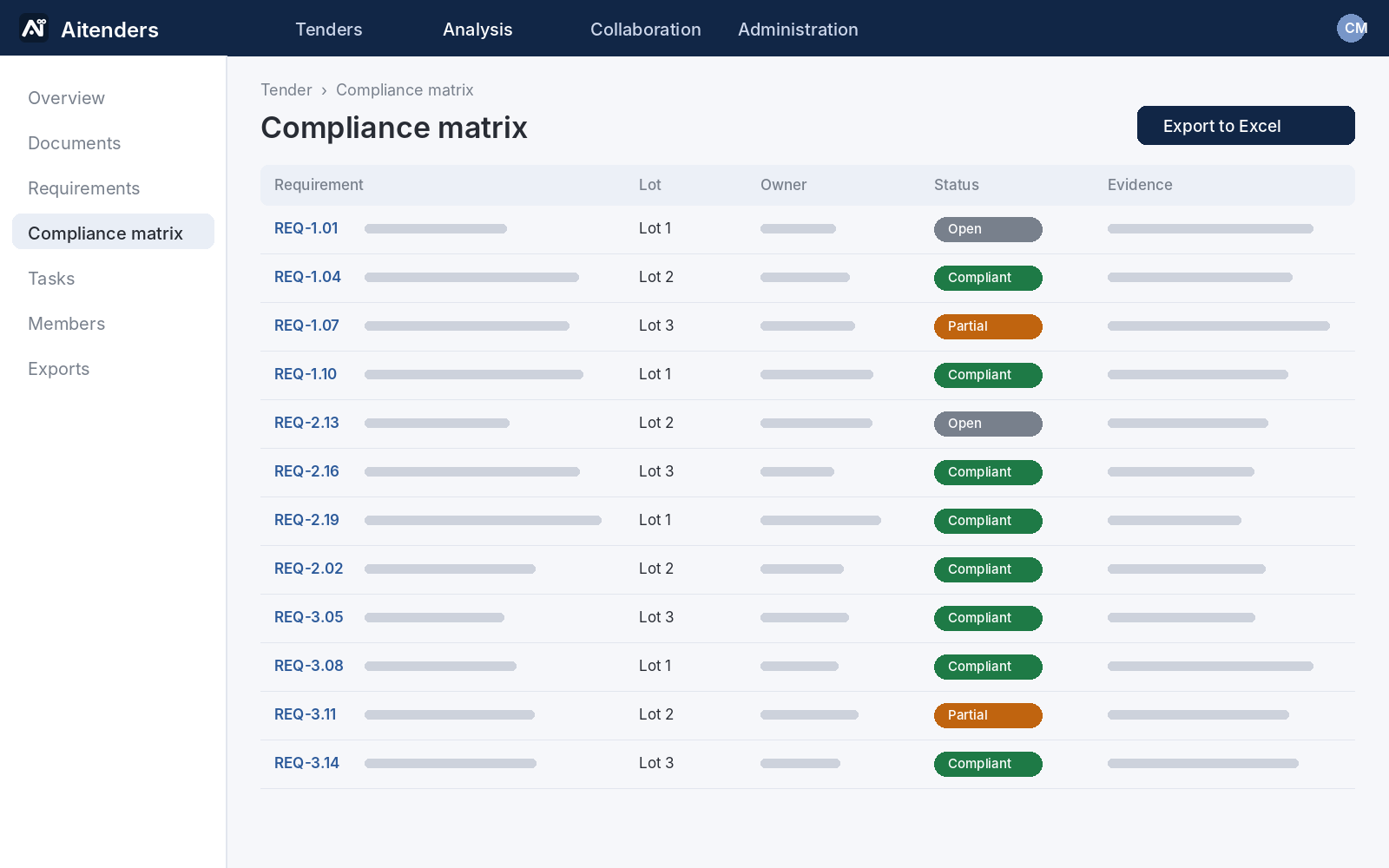
Task: Open Documents from the sidebar
Action: coord(113,143)
